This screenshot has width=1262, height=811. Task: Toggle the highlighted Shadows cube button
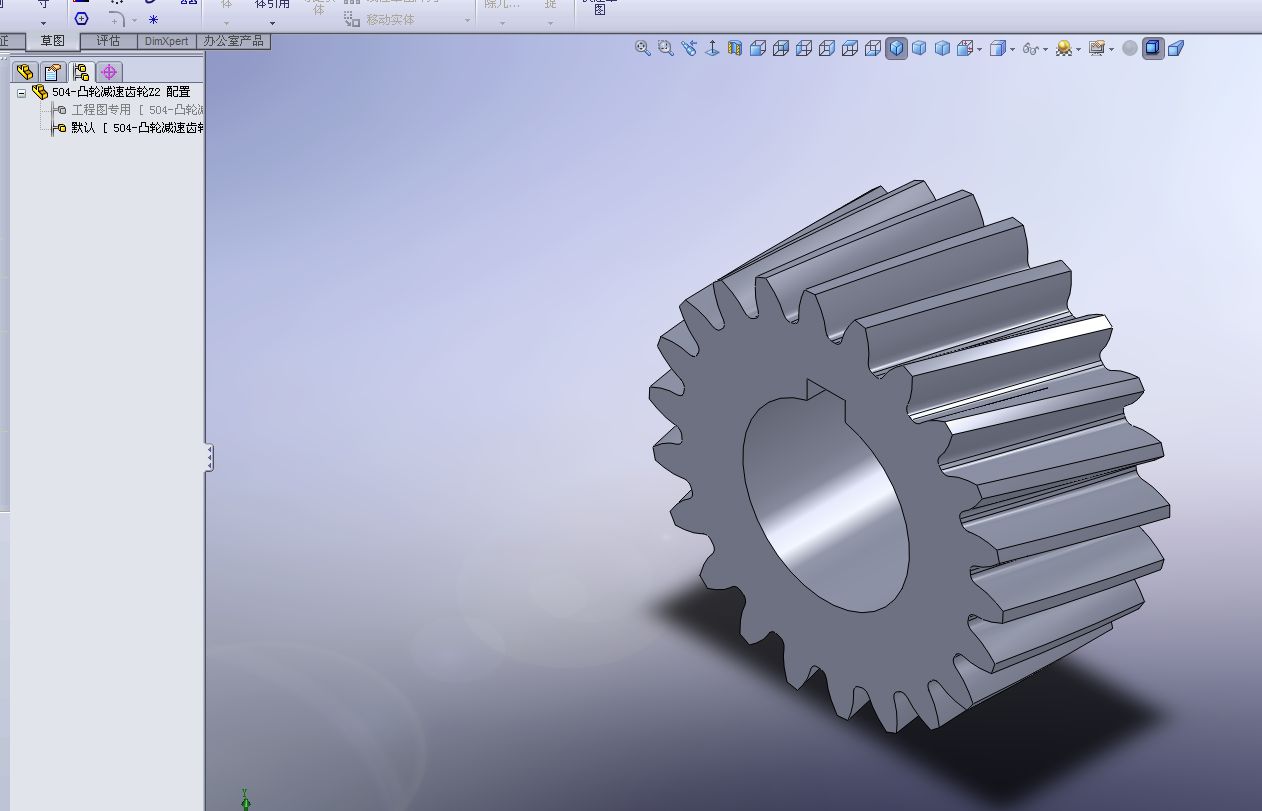click(1153, 48)
